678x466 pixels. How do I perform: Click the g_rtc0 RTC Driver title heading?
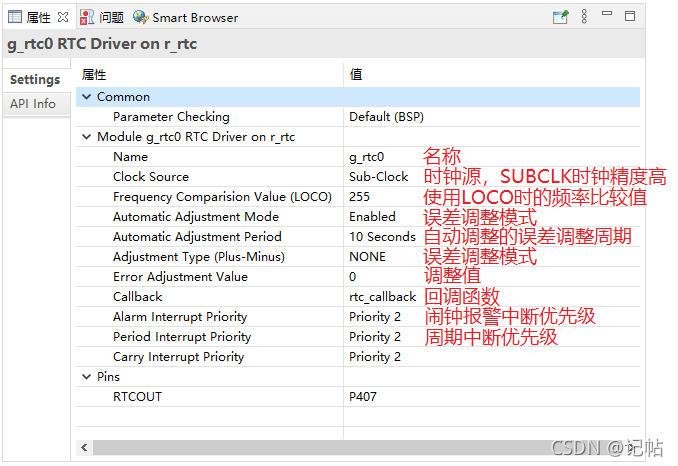pyautogui.click(x=102, y=44)
